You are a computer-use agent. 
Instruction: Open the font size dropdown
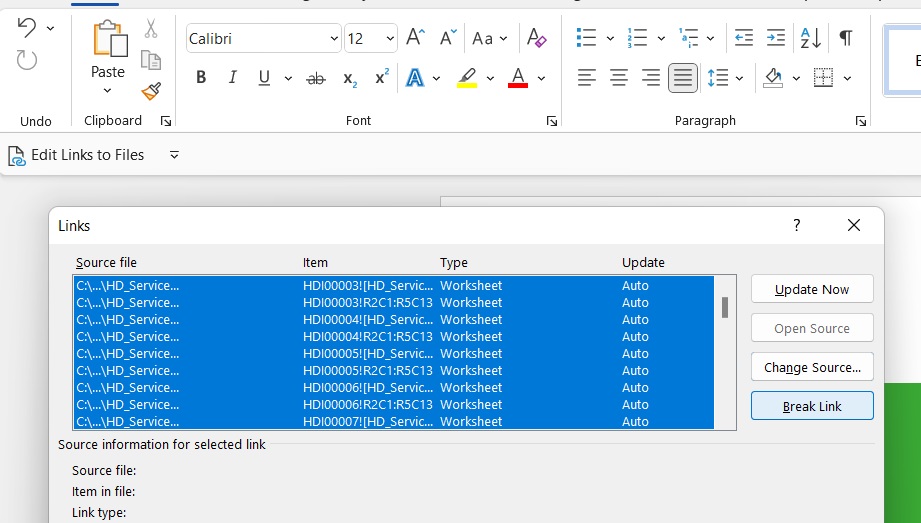click(390, 39)
